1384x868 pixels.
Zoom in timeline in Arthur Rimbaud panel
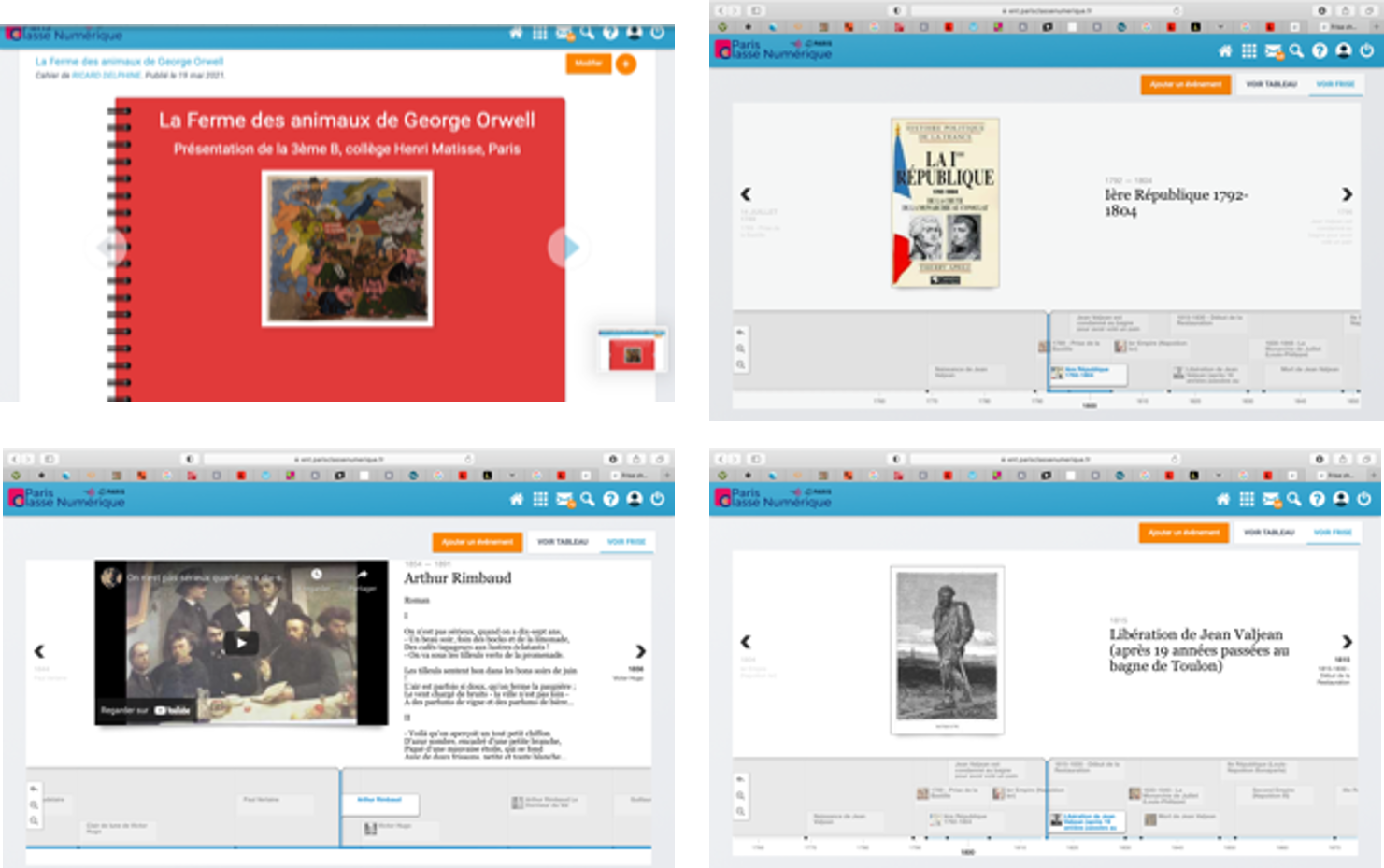[x=35, y=804]
